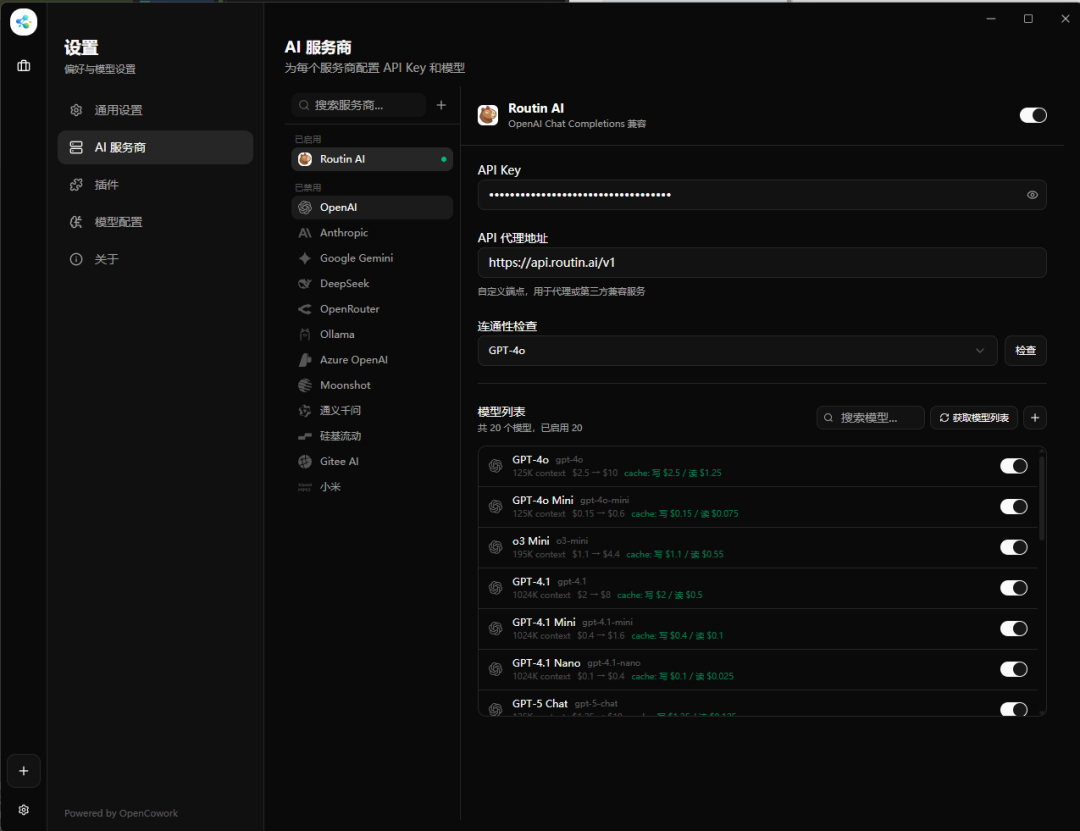Viewport: 1080px width, 831px height.
Task: Open 通用设置 settings page
Action: (x=155, y=110)
